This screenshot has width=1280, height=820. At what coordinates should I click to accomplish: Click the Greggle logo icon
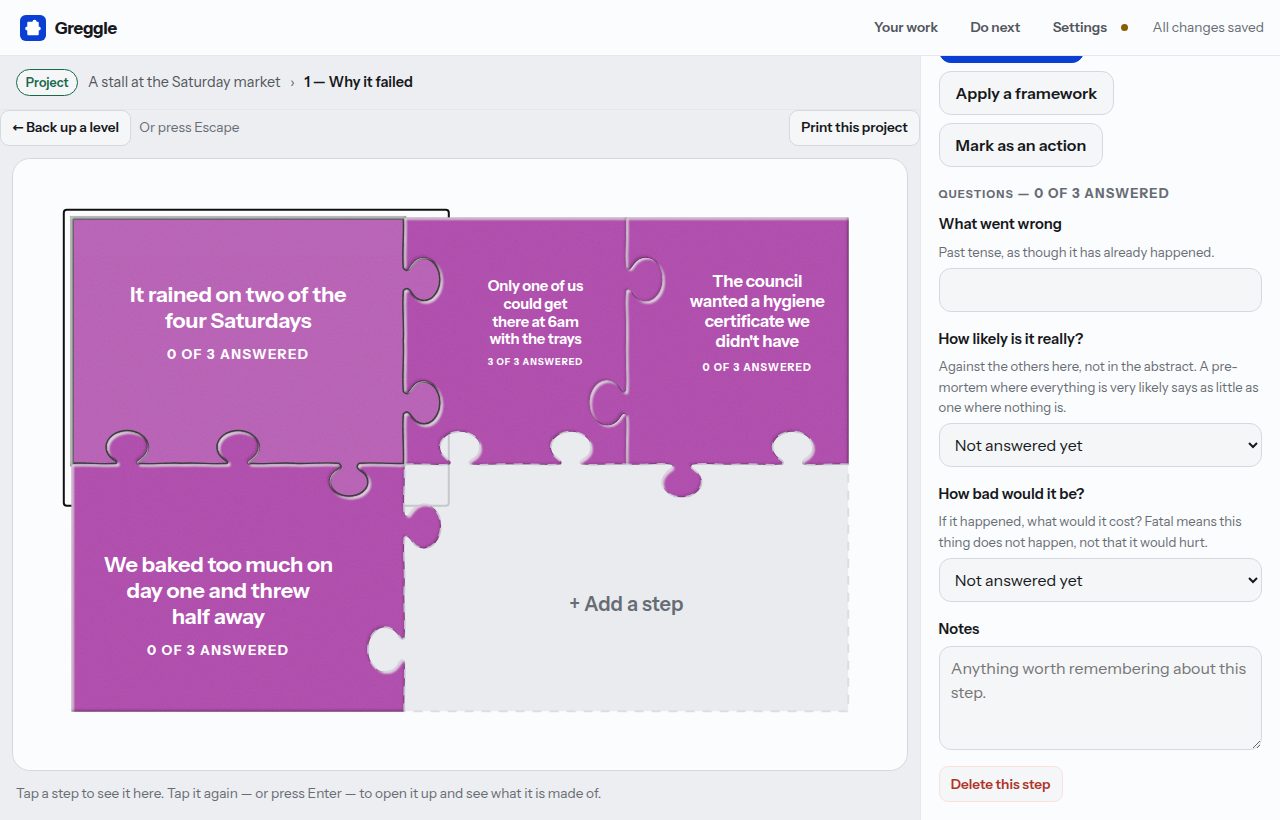[x=33, y=28]
